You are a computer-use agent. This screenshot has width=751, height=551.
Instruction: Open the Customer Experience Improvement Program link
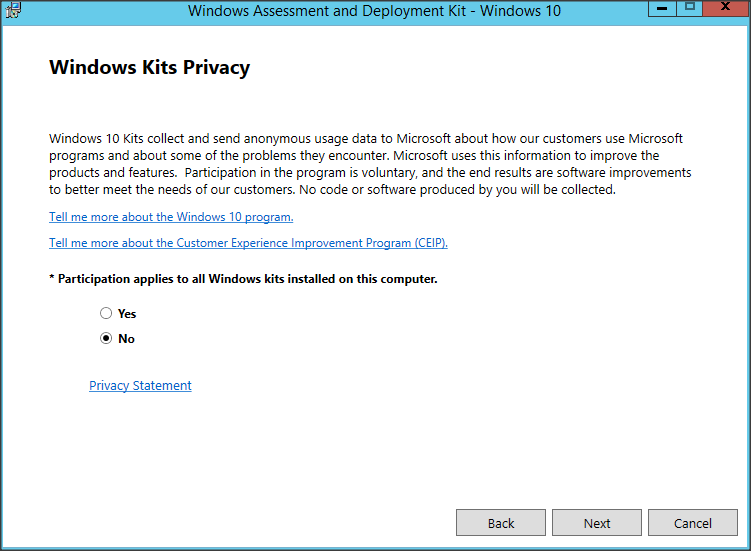point(248,243)
